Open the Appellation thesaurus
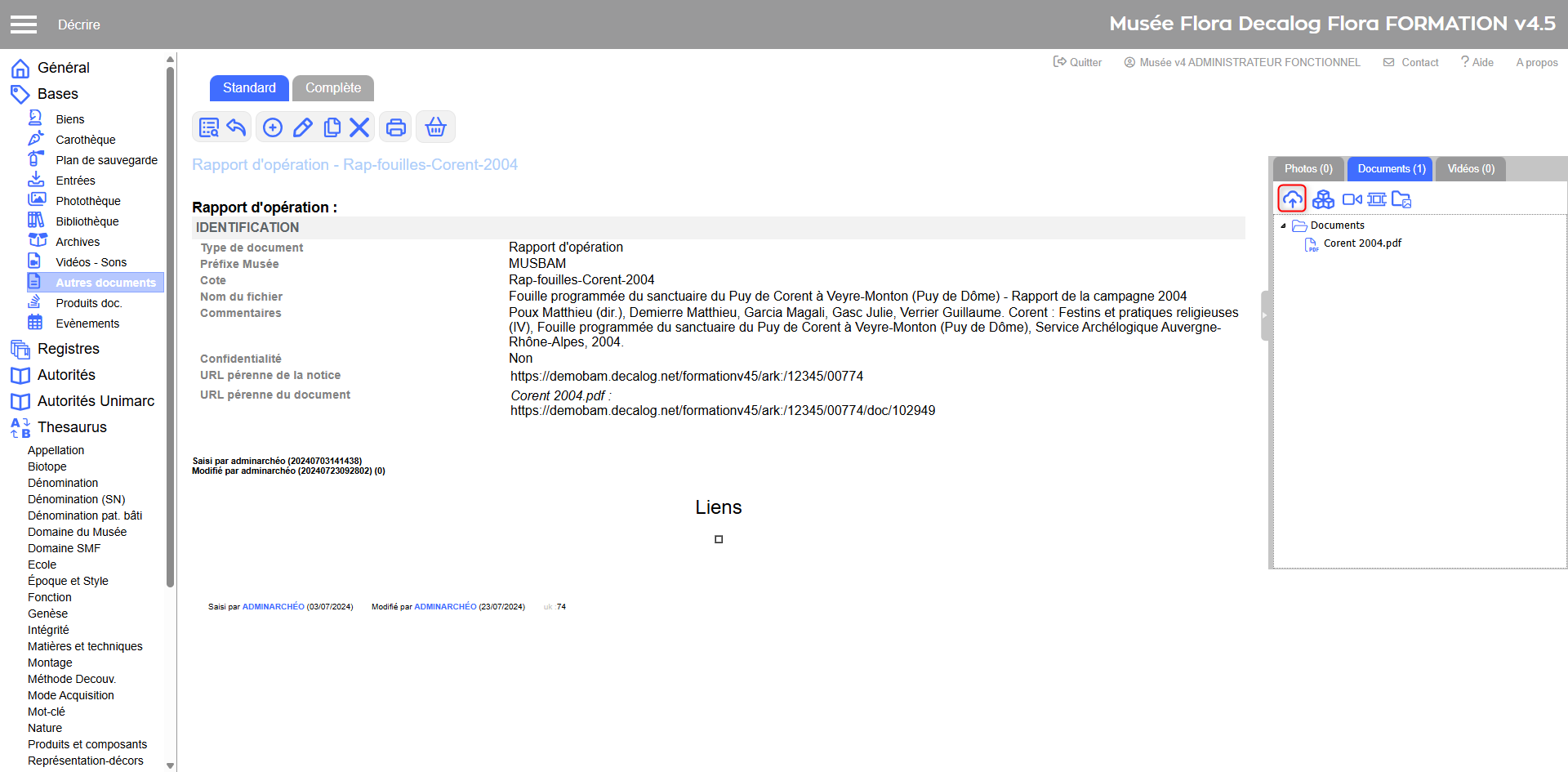1568x772 pixels. (56, 450)
